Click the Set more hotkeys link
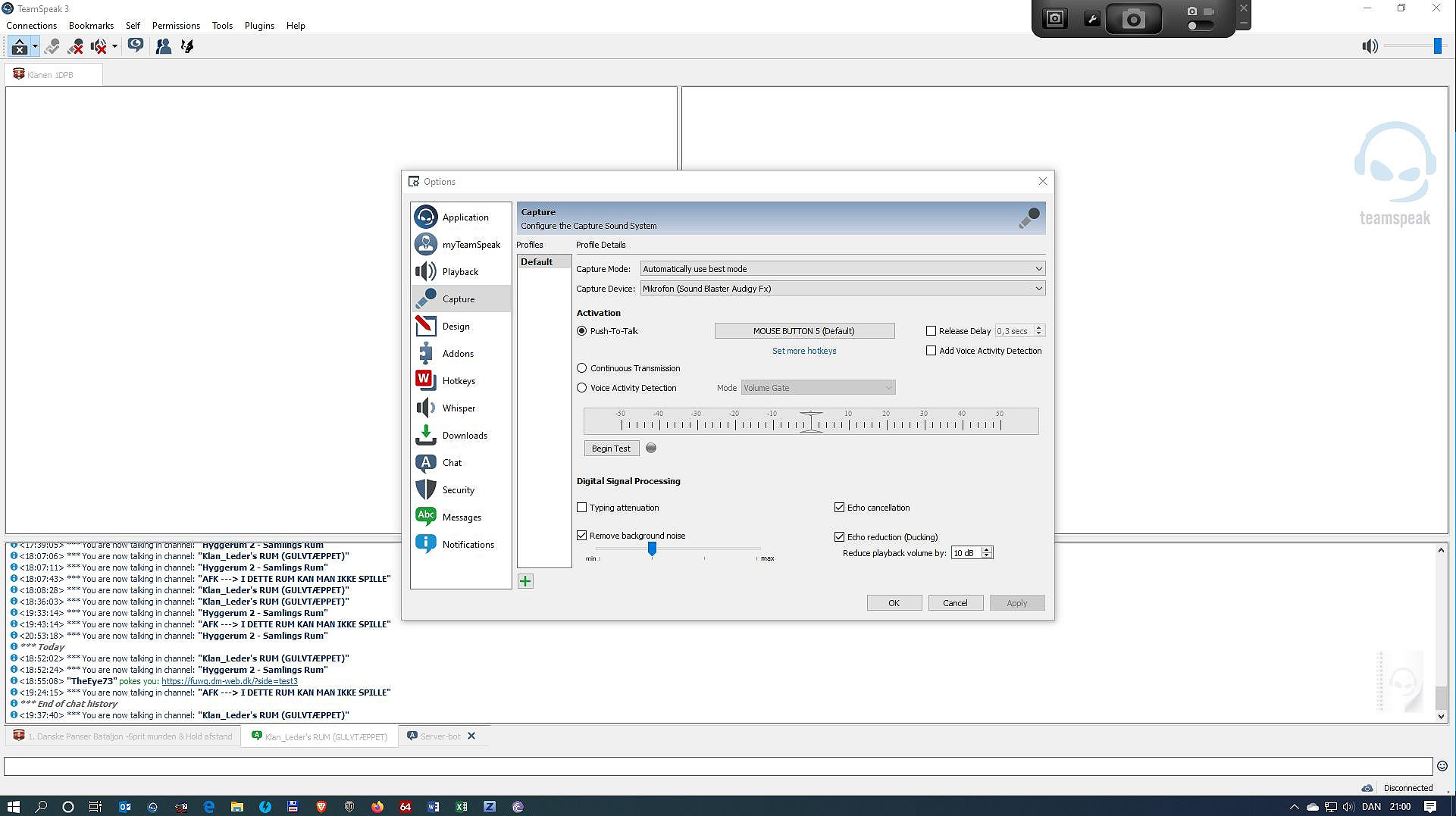 803,351
